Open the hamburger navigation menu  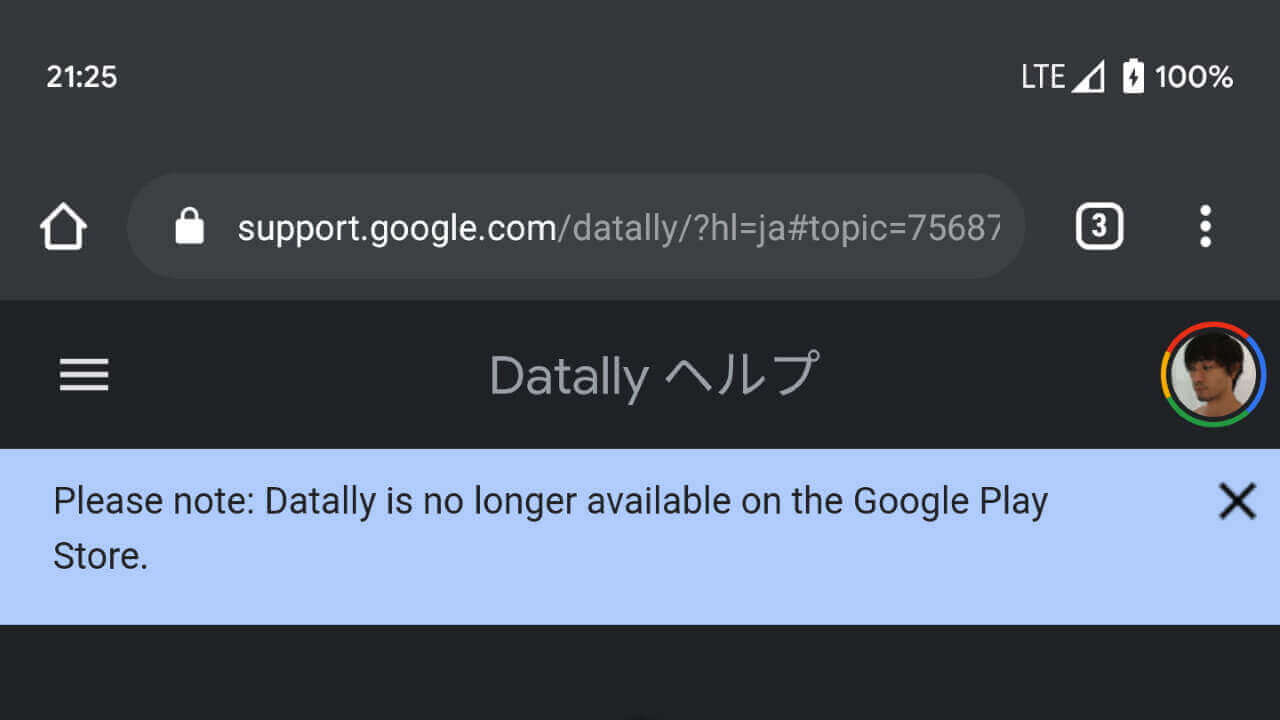tap(84, 375)
